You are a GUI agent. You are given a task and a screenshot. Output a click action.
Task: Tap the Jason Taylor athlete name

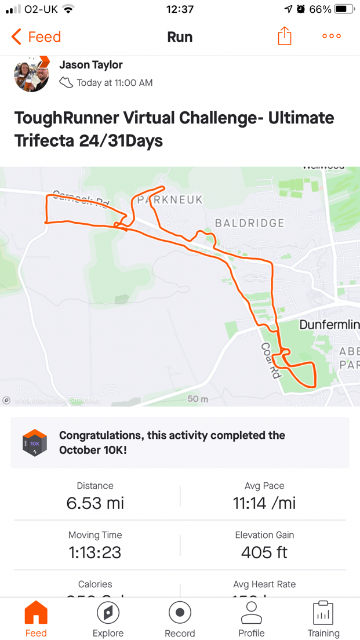point(91,64)
